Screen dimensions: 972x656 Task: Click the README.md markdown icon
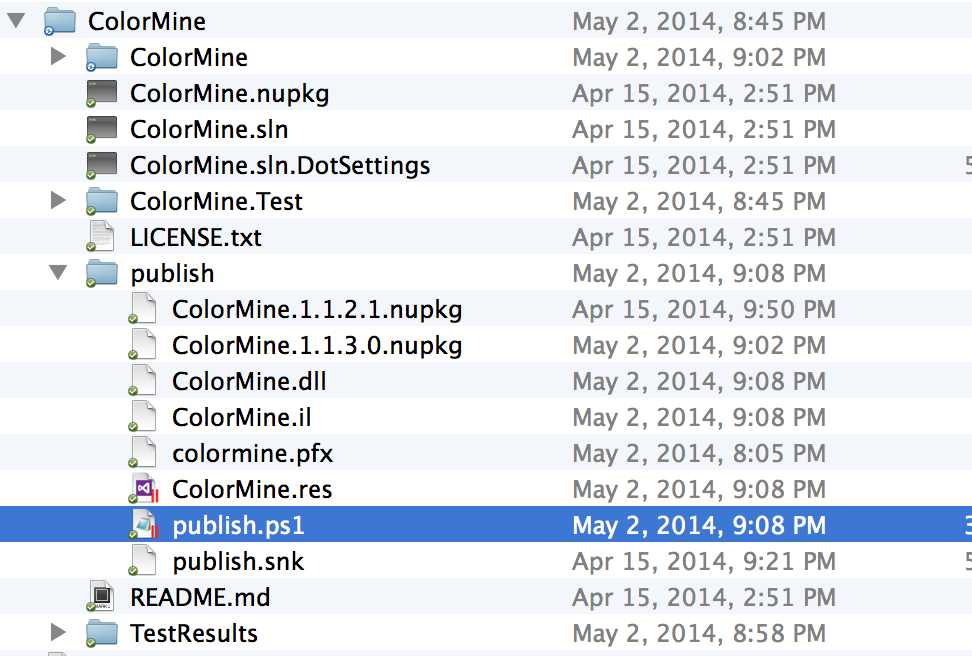click(100, 596)
